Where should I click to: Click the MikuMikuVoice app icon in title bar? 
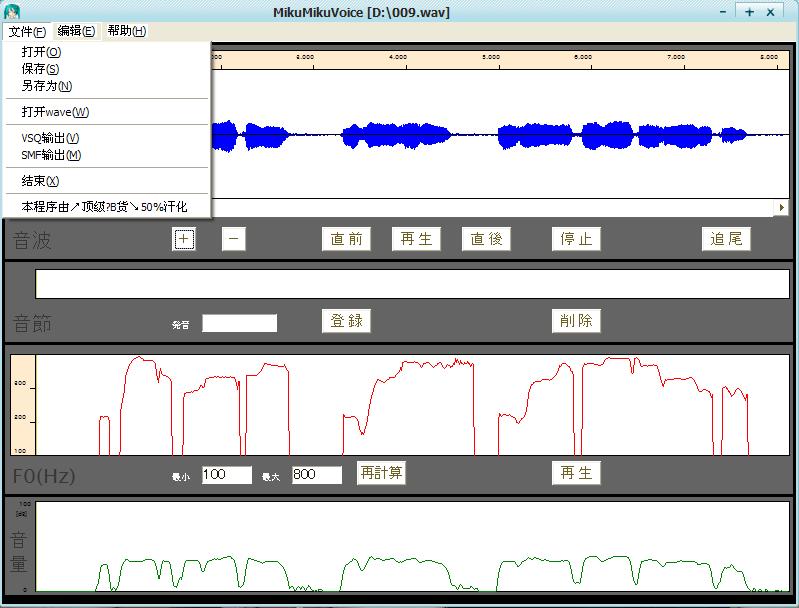11,11
